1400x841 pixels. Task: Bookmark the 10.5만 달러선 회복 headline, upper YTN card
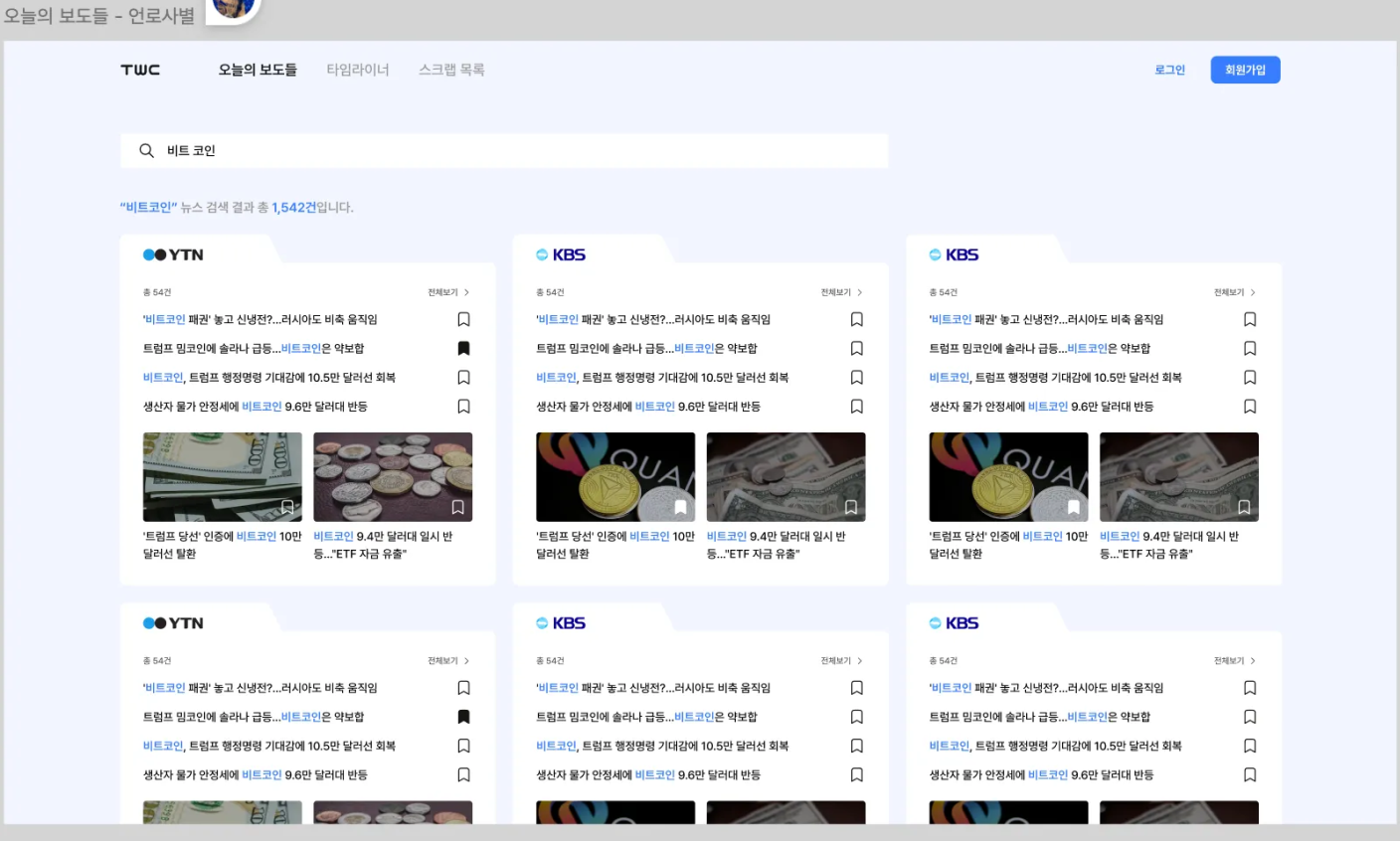(463, 377)
